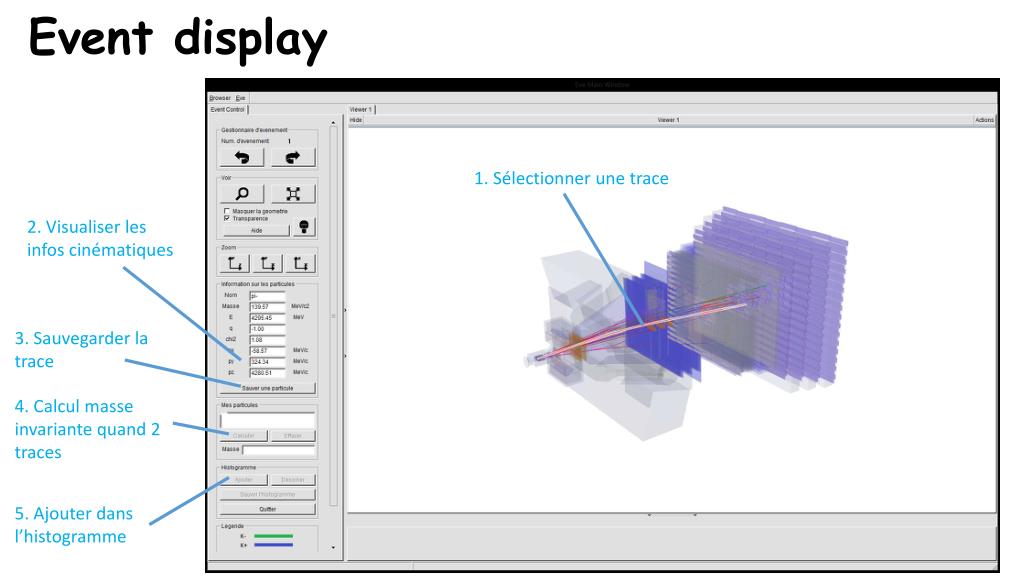
Task: Click Hide in the viewer title bar
Action: (x=356, y=120)
